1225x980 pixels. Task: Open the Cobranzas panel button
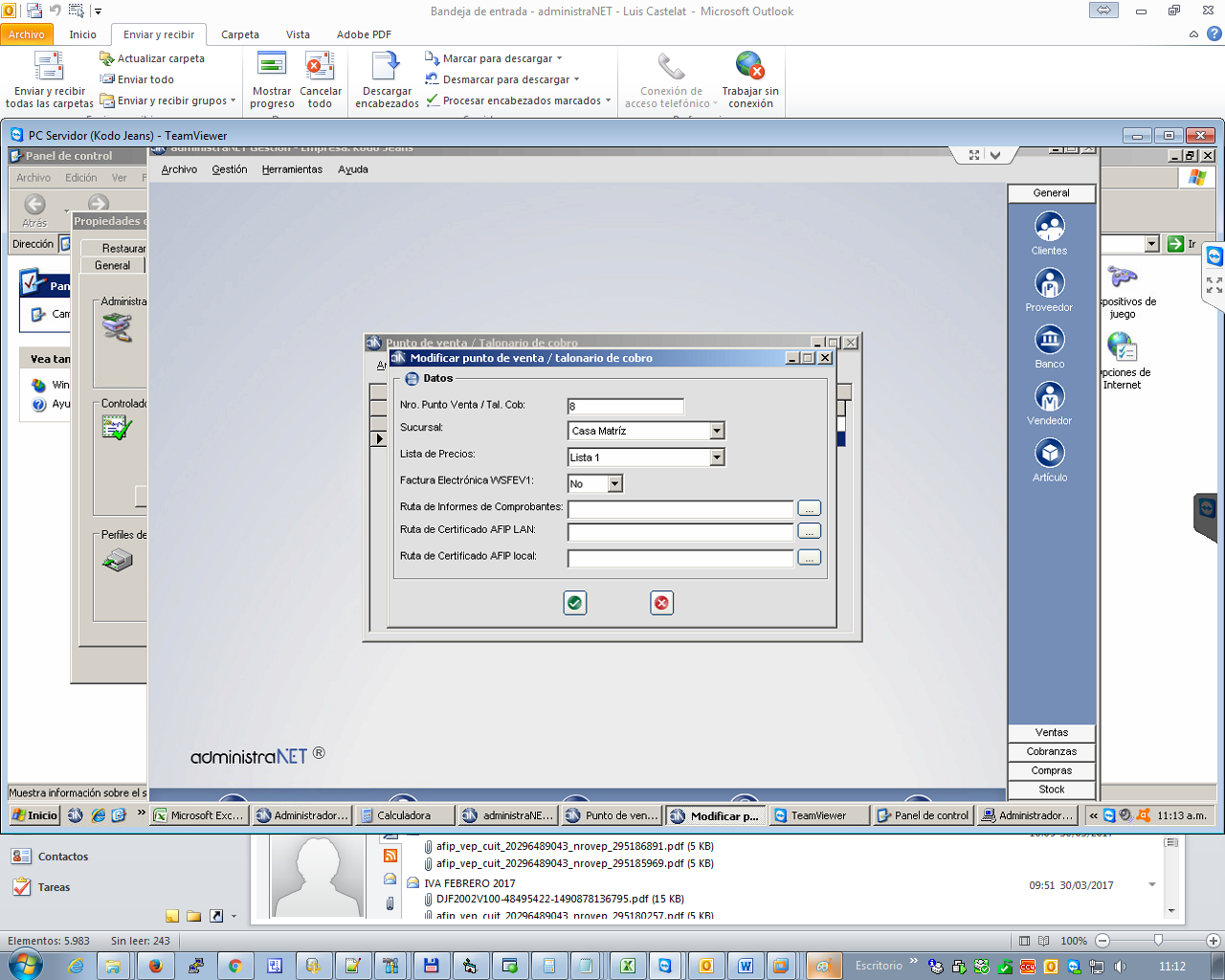click(1051, 752)
